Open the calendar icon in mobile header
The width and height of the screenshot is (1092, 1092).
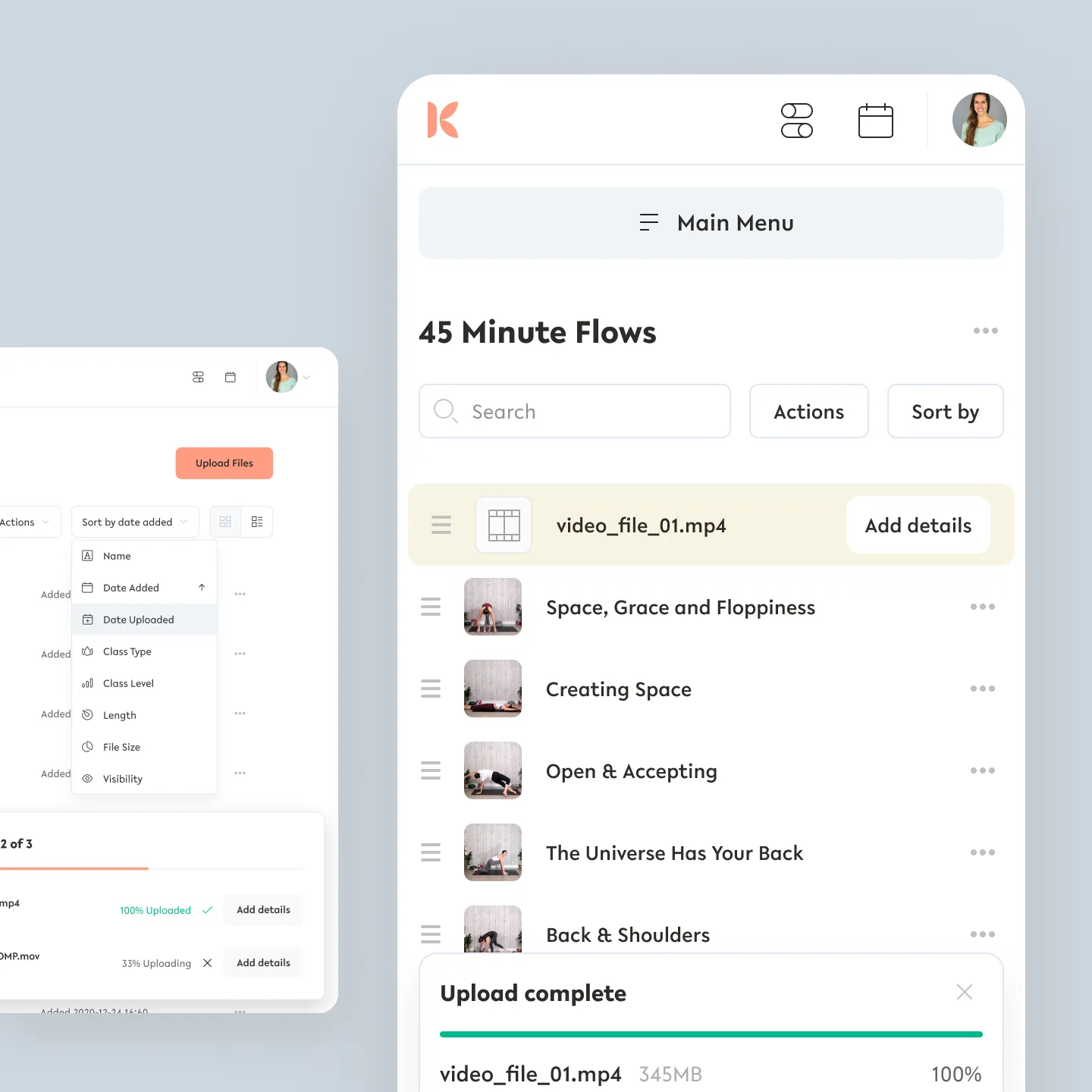tap(875, 121)
